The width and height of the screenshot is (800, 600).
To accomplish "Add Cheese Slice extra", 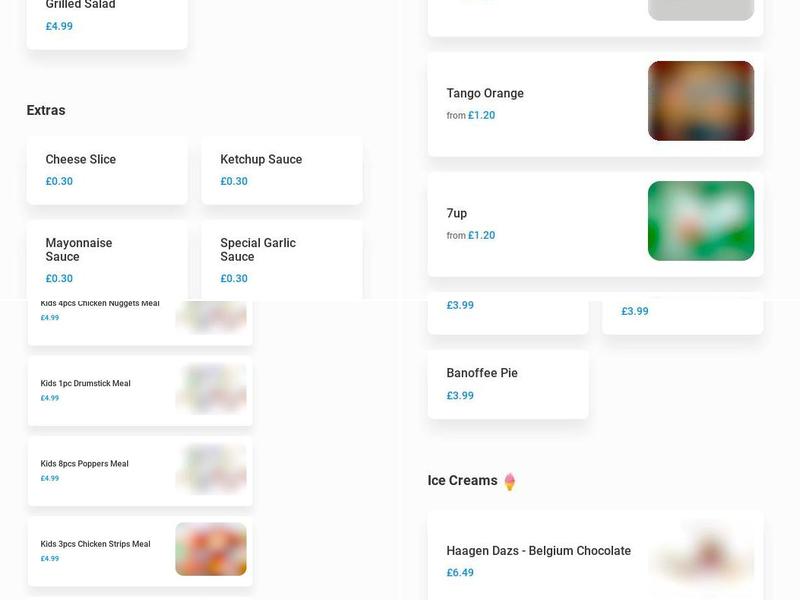I will [x=107, y=170].
